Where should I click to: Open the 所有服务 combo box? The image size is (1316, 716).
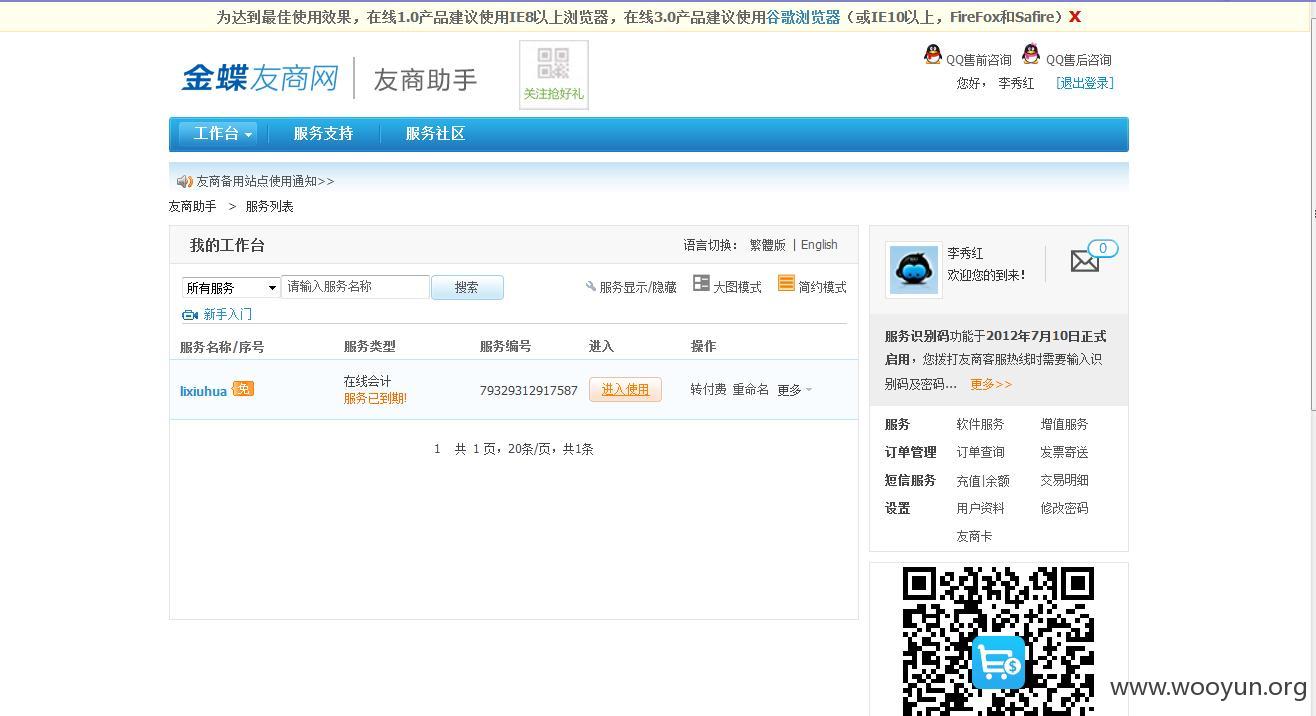click(231, 288)
